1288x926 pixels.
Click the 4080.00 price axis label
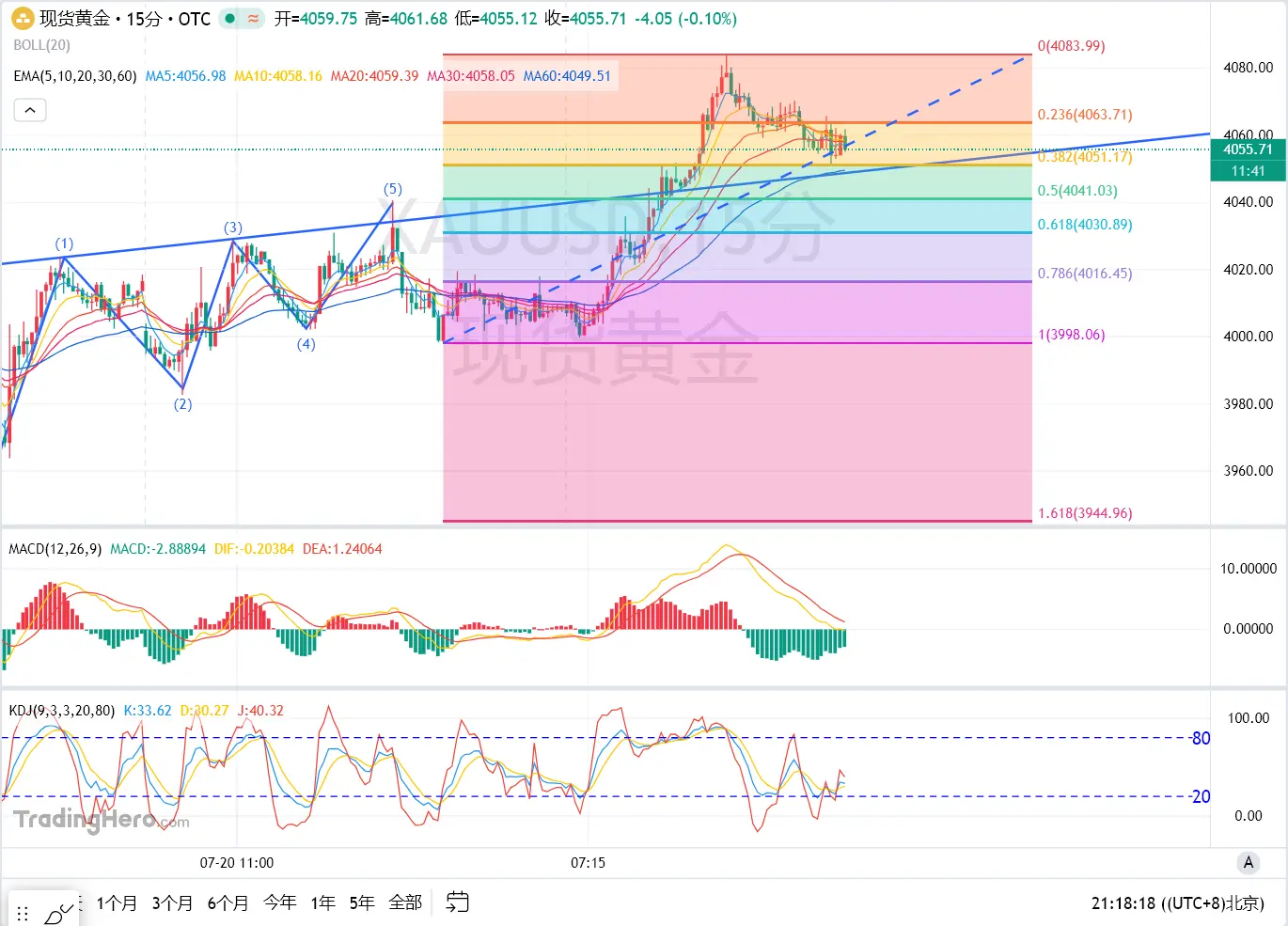pyautogui.click(x=1249, y=68)
